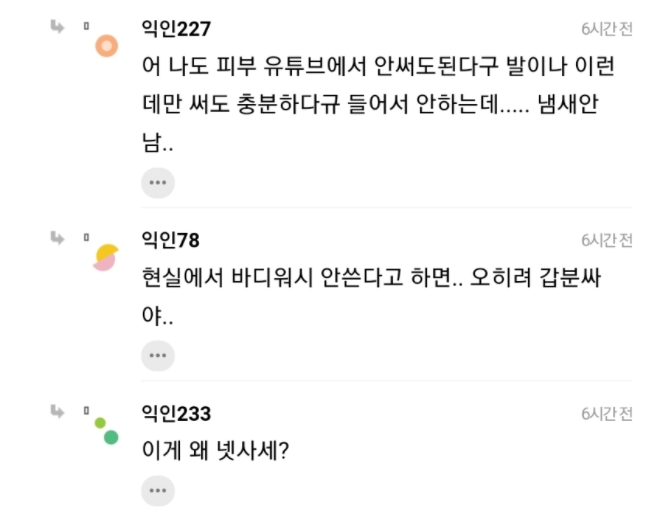Click the 6시간 전 timestamp on 익인227's comment

[607, 29]
